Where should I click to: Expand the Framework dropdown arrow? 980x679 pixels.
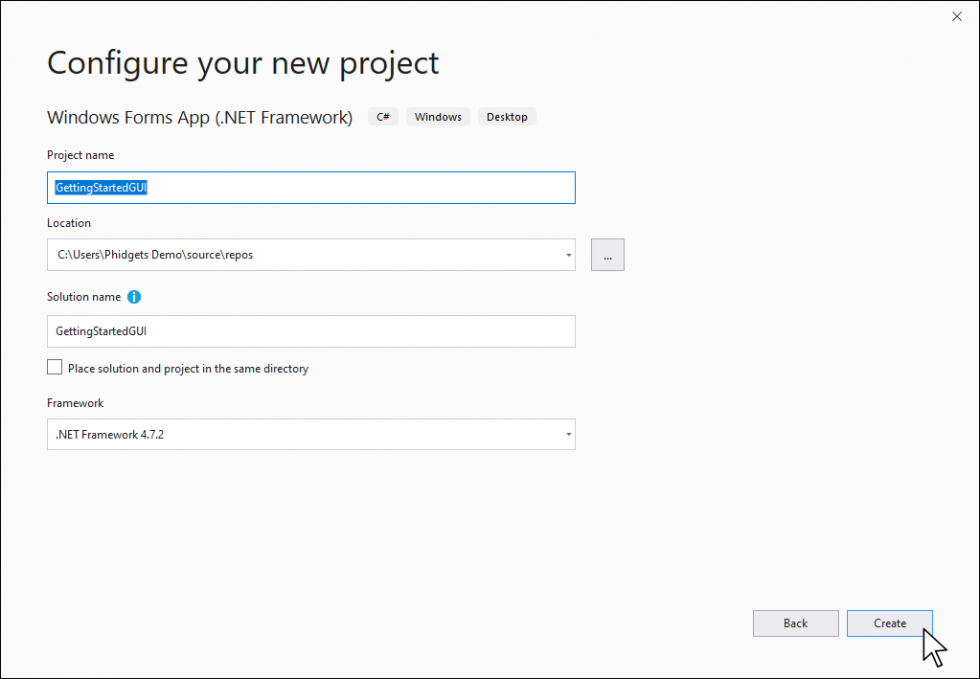point(568,435)
